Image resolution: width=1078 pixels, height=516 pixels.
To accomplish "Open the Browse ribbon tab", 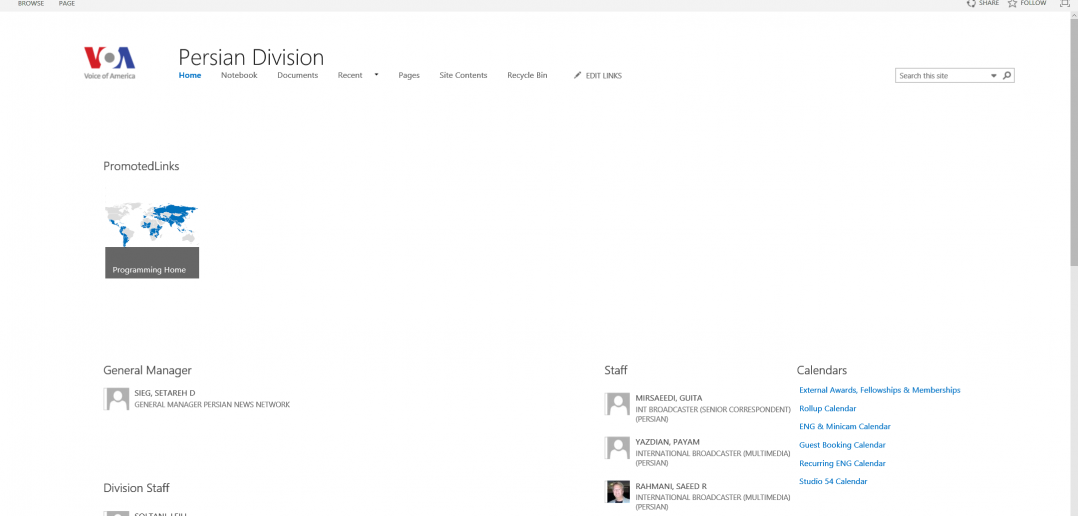I will point(31,3).
